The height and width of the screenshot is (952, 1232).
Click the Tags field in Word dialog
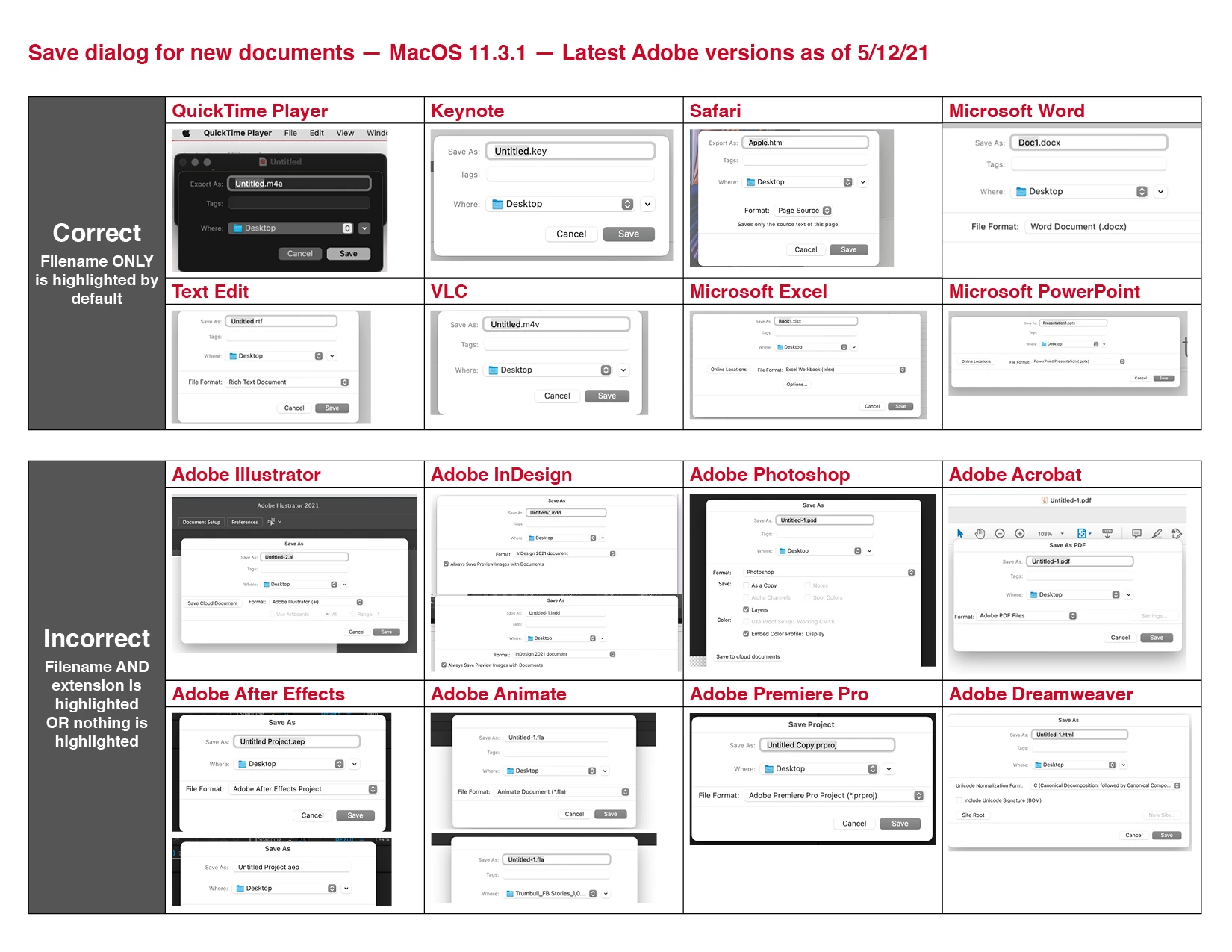(x=1089, y=164)
